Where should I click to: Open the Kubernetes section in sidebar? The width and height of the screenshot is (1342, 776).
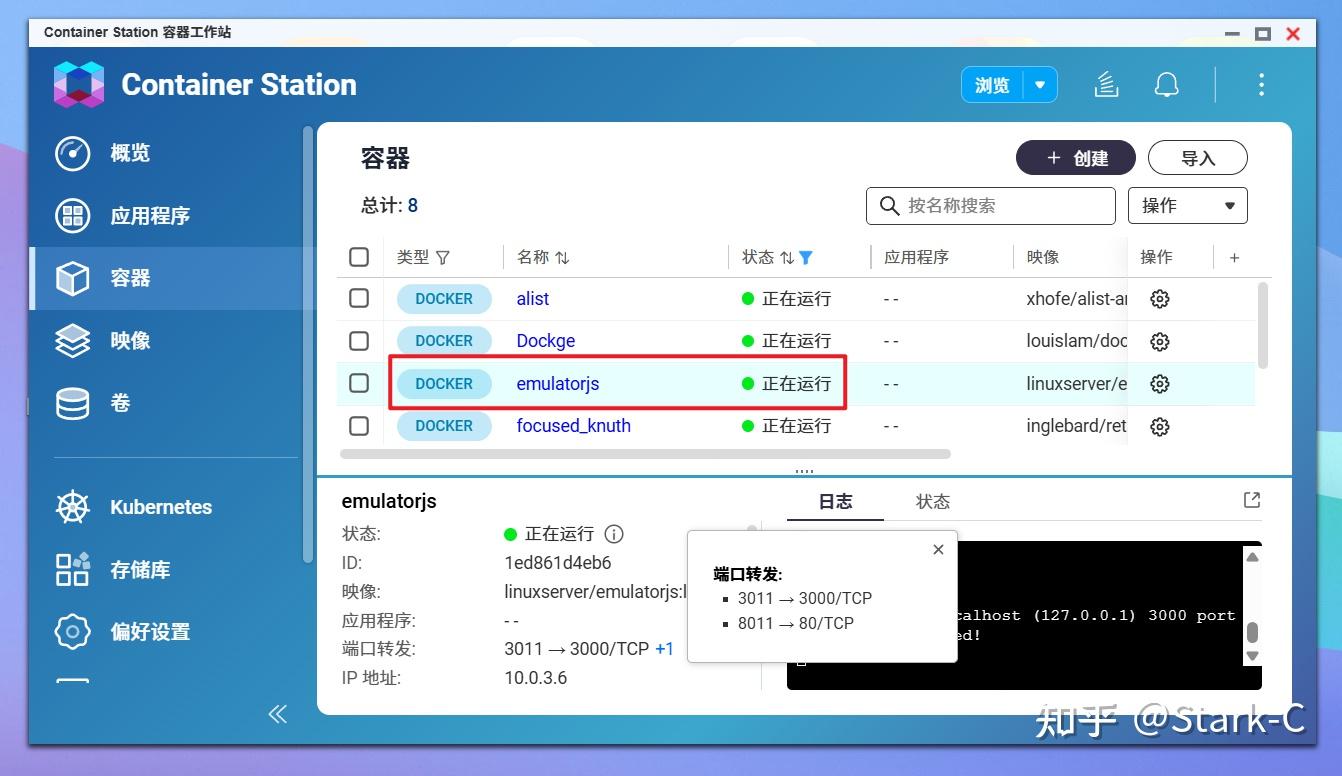click(x=159, y=507)
